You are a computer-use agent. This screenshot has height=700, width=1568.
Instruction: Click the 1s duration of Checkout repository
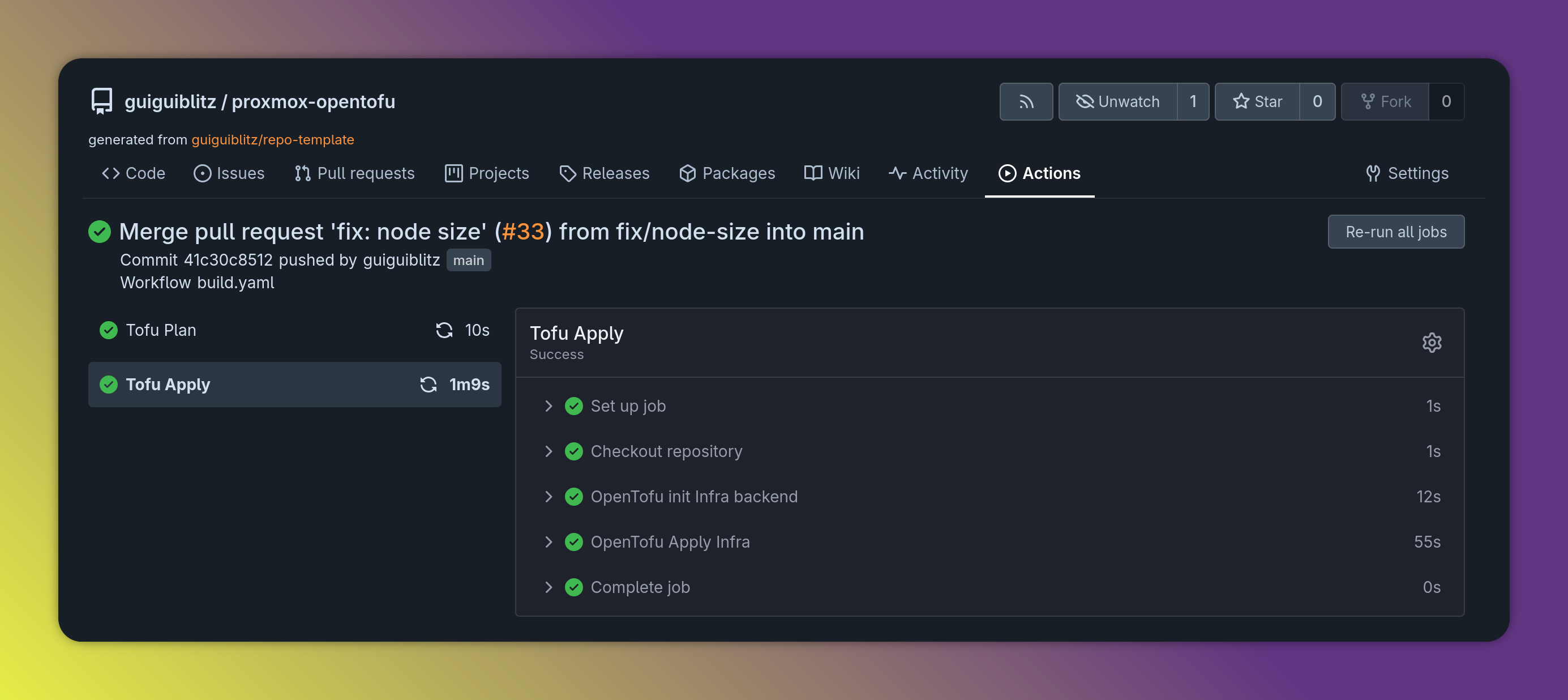click(1433, 451)
